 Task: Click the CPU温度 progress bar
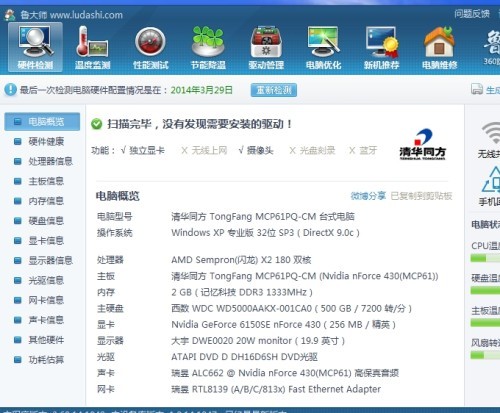(x=485, y=258)
